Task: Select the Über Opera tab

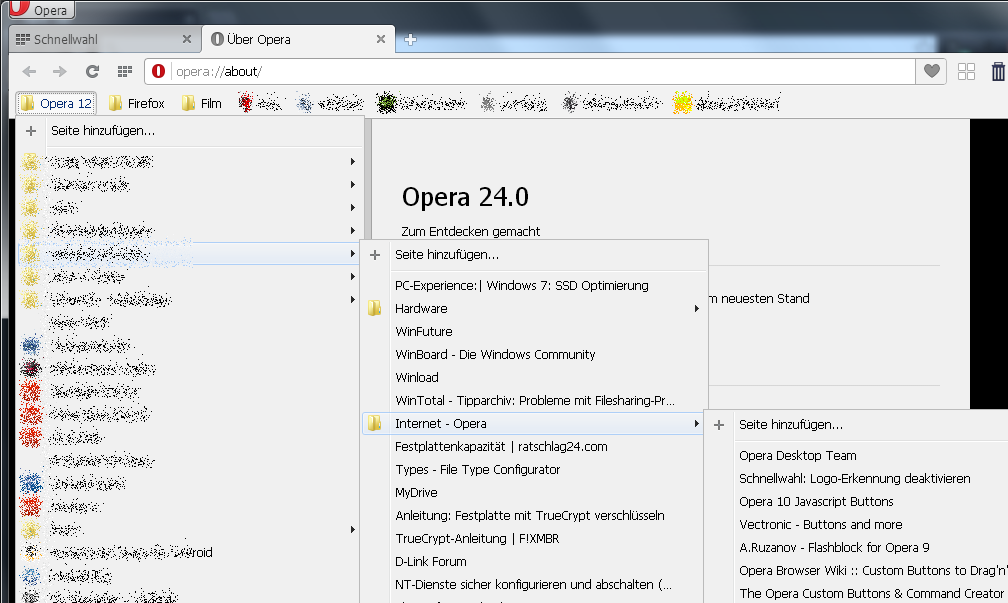Action: 298,39
